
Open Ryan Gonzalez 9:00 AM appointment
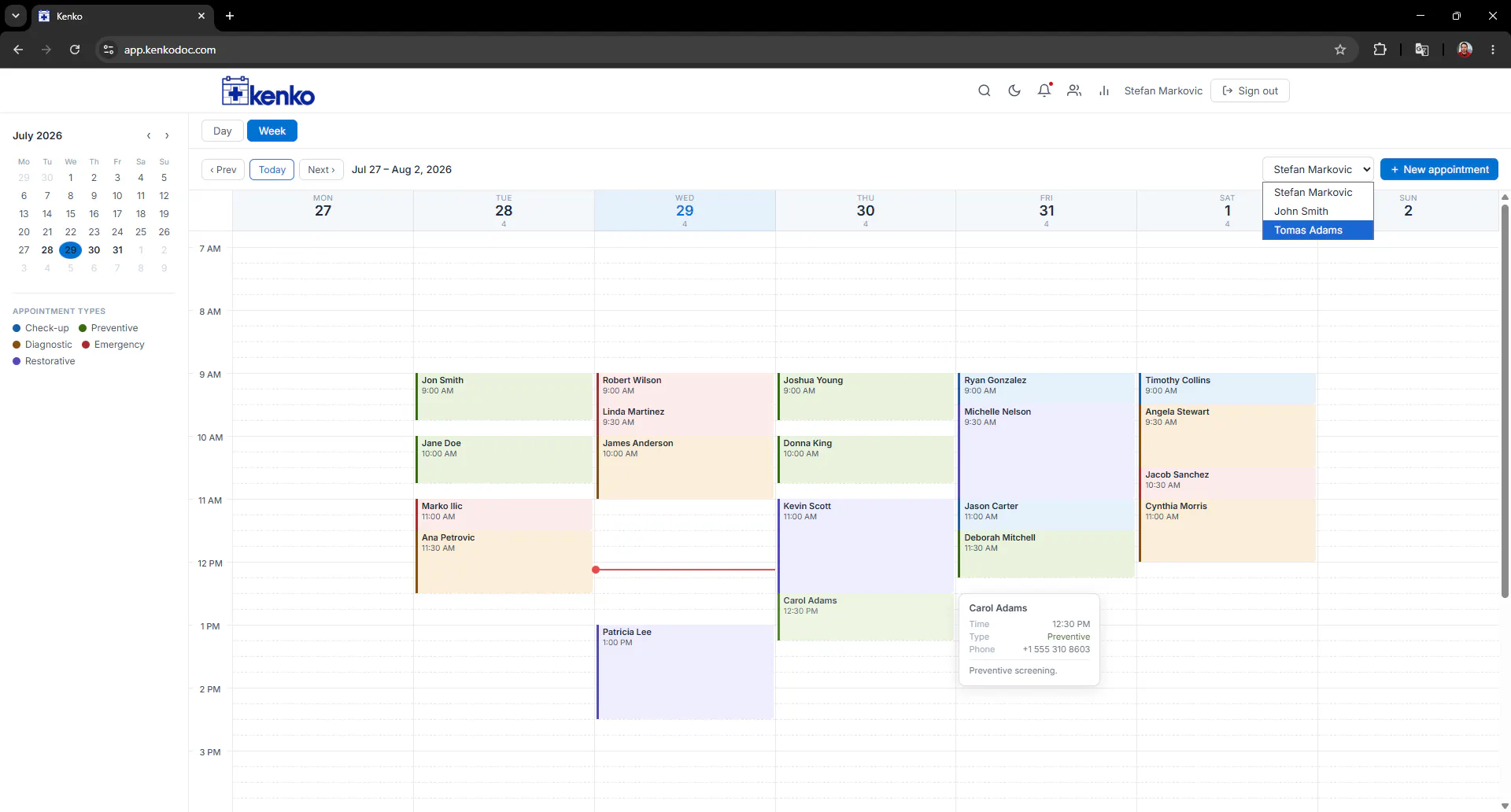(x=1047, y=388)
